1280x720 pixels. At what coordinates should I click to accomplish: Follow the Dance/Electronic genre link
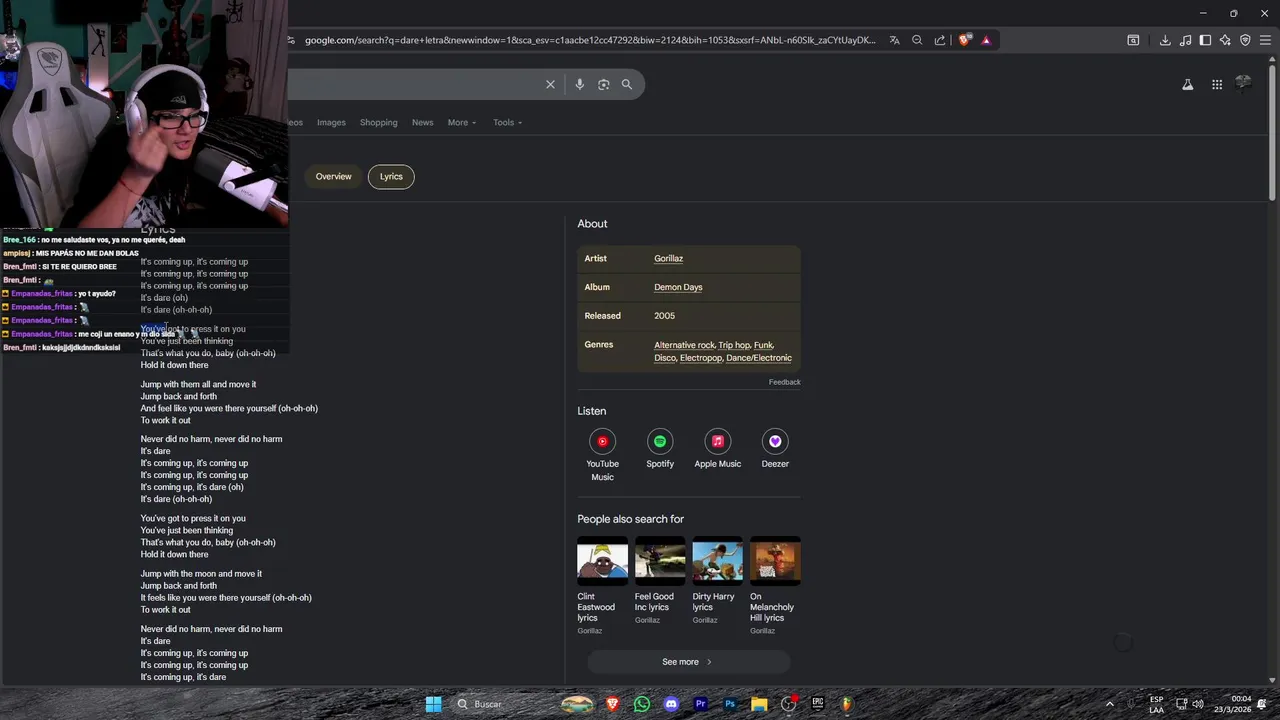tap(759, 358)
